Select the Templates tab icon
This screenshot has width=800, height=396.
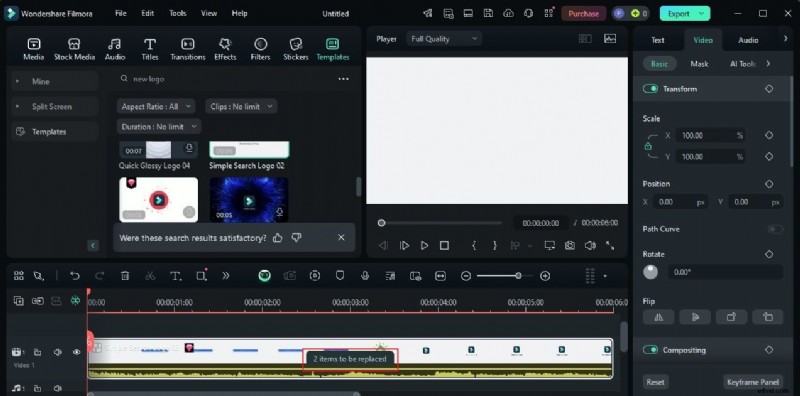point(332,43)
